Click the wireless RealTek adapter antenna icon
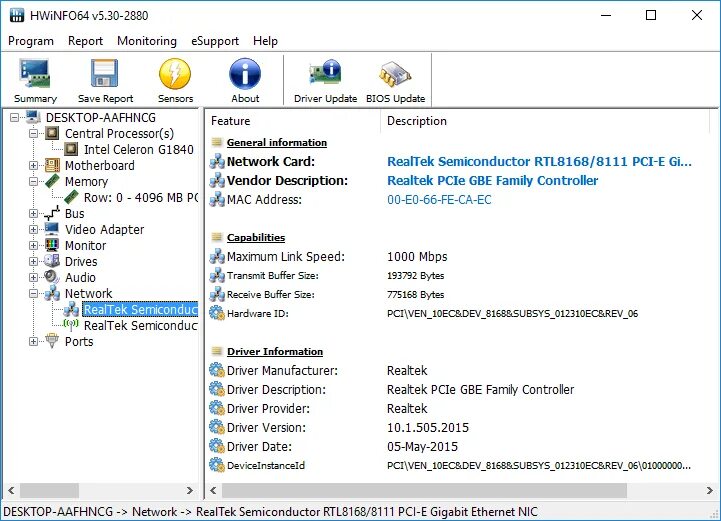This screenshot has height=521, width=721. (x=71, y=325)
